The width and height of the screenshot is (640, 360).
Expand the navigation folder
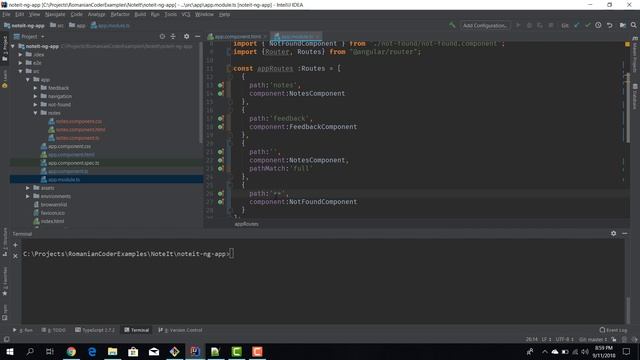(x=36, y=96)
